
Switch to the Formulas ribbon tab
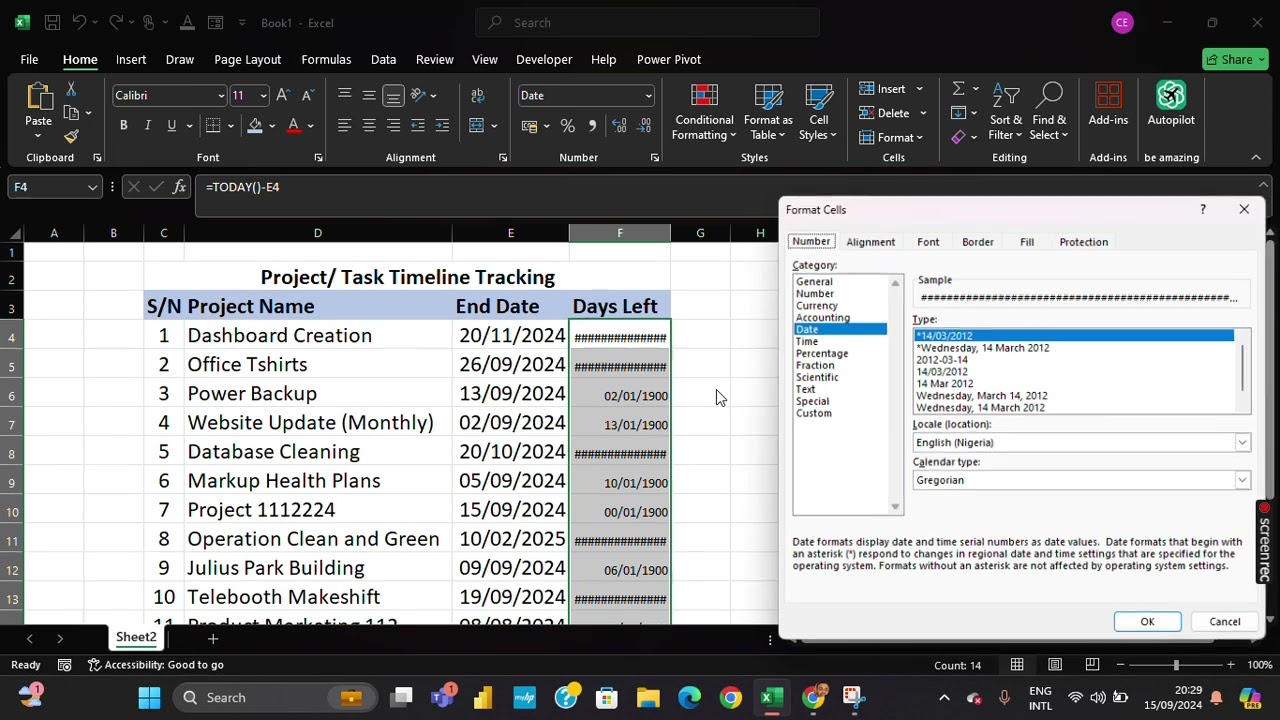coord(326,59)
